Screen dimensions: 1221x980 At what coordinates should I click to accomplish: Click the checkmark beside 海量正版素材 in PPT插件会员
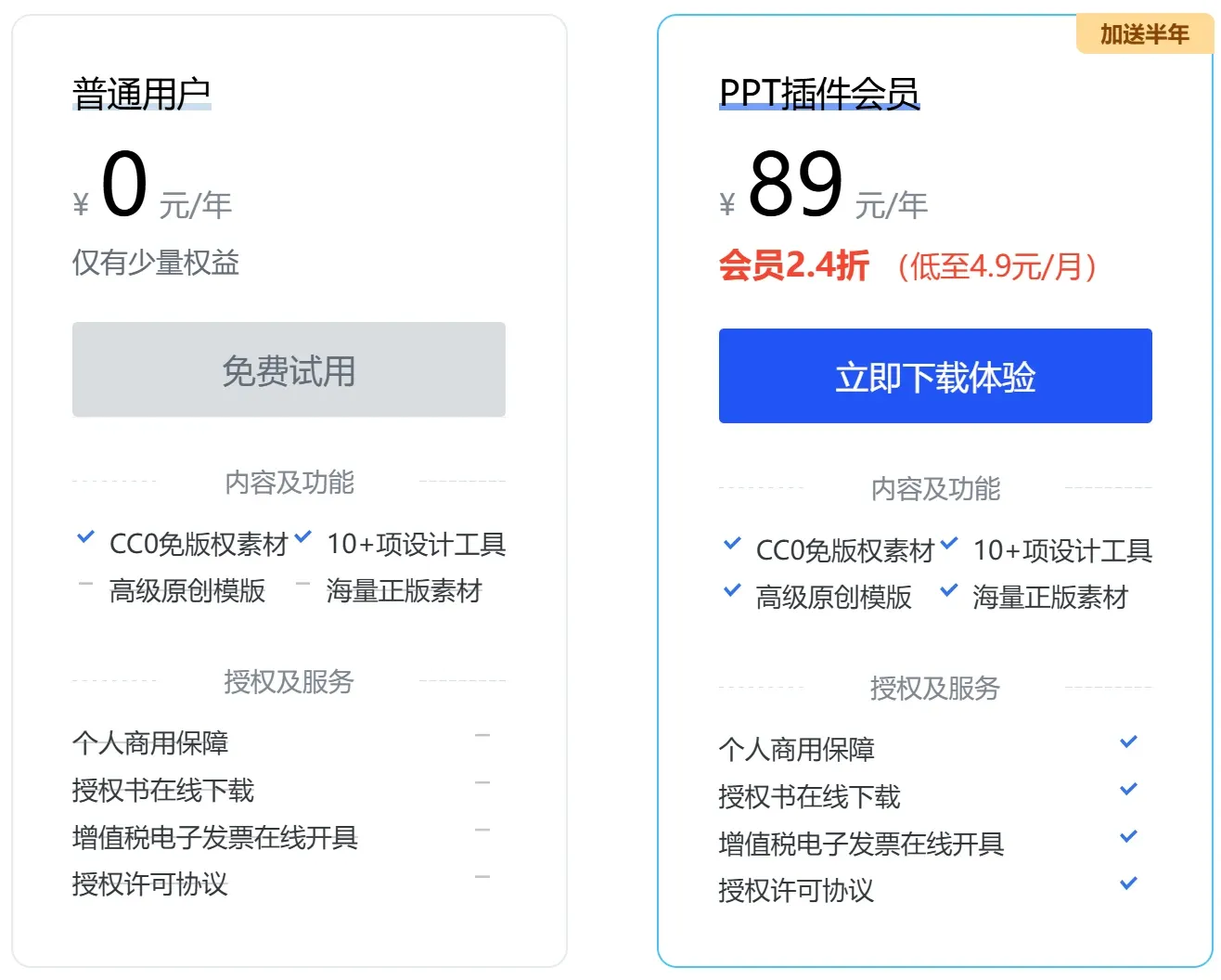948,591
